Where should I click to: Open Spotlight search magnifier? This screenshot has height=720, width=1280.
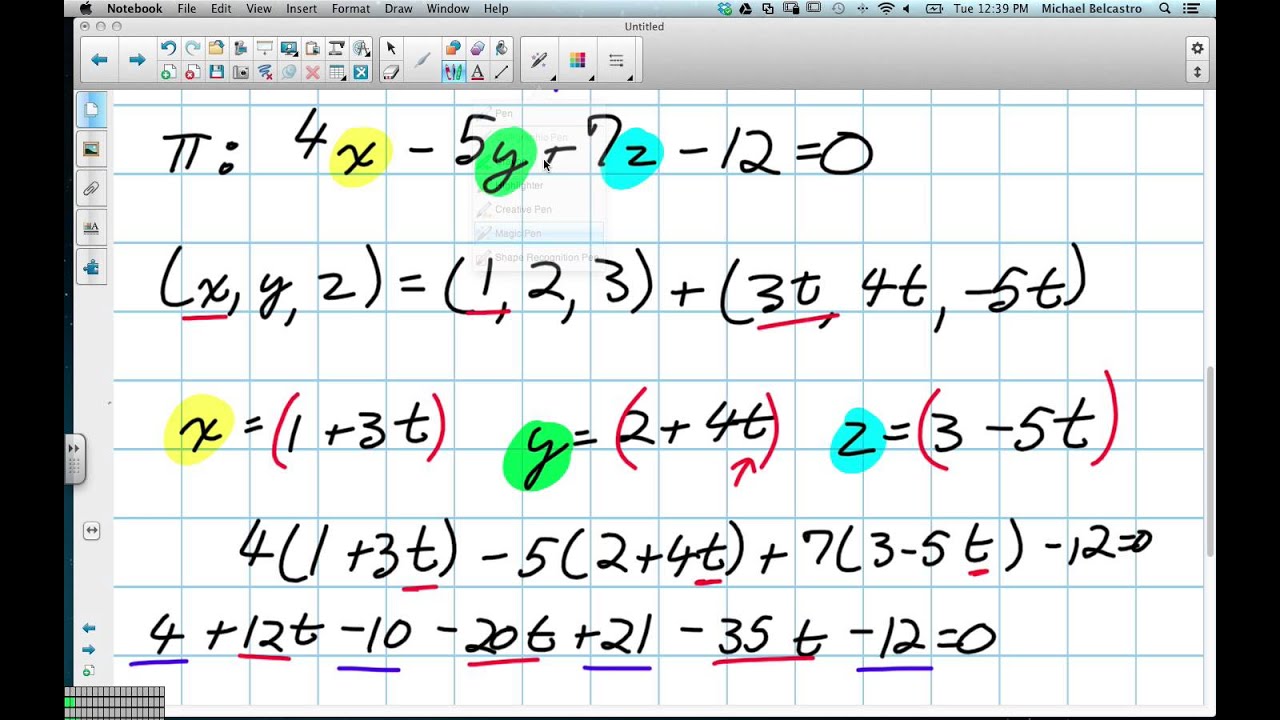(1165, 9)
